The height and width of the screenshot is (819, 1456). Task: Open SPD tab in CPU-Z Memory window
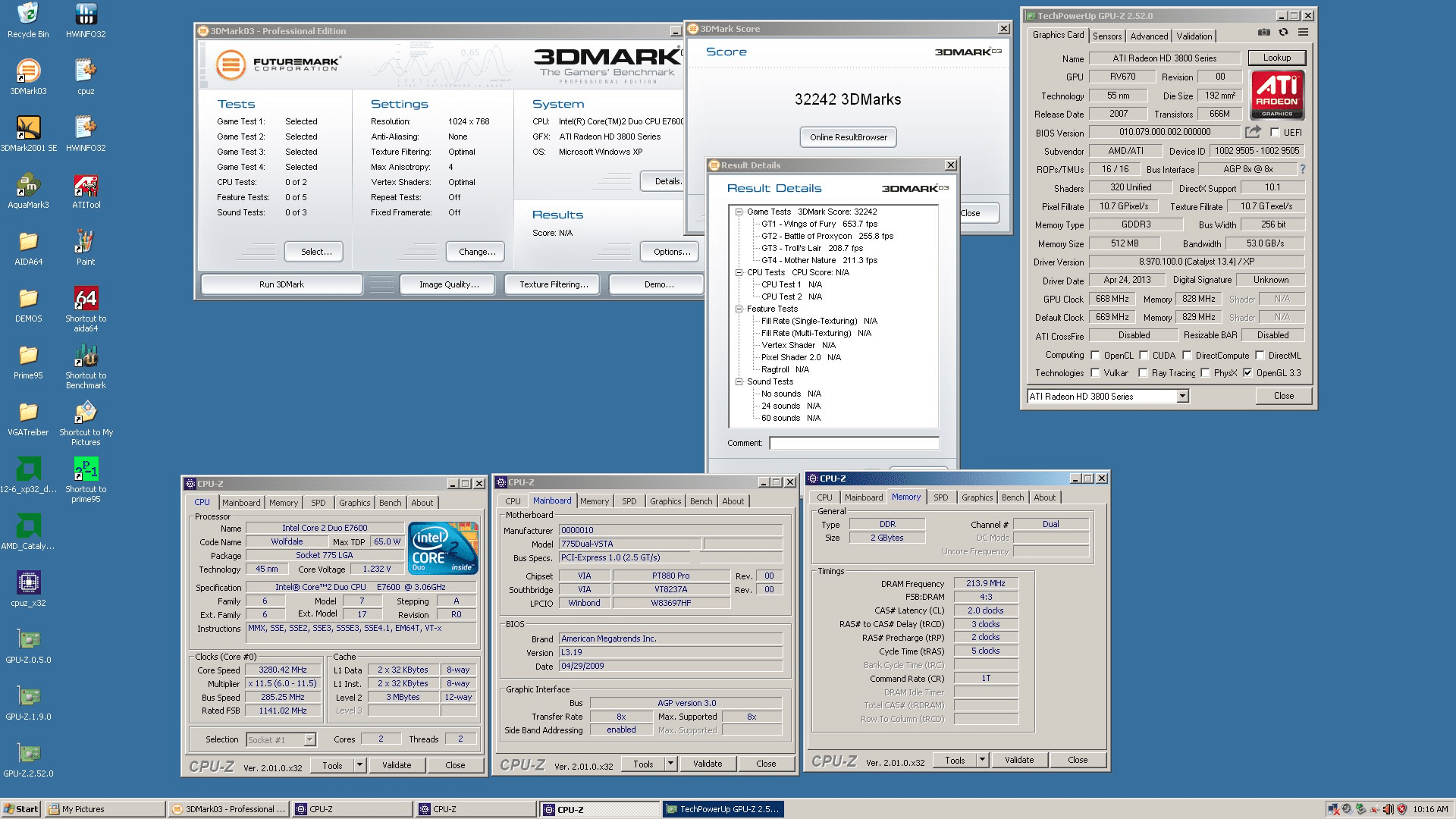coord(940,497)
